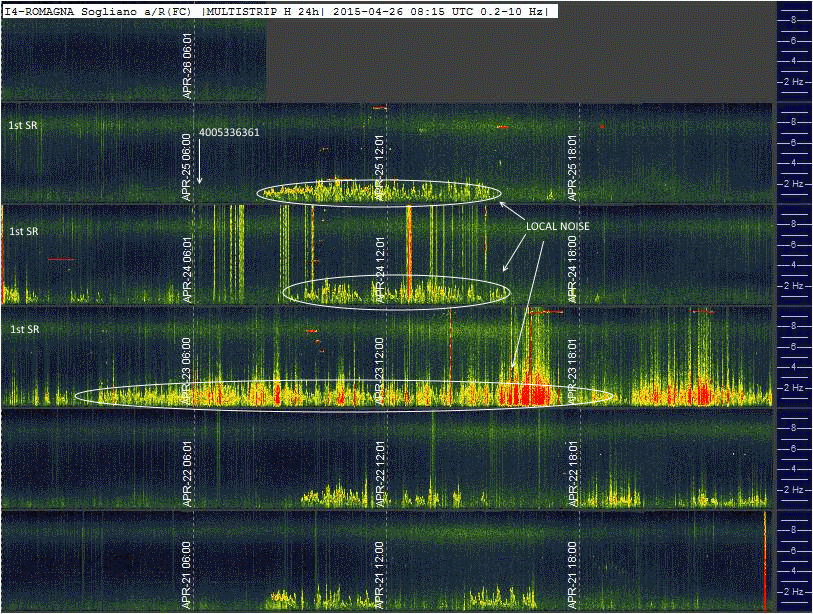Screen dimensions: 813x614
Task: Click the large red burst in APR-23 strip
Action: pyautogui.click(x=530, y=390)
